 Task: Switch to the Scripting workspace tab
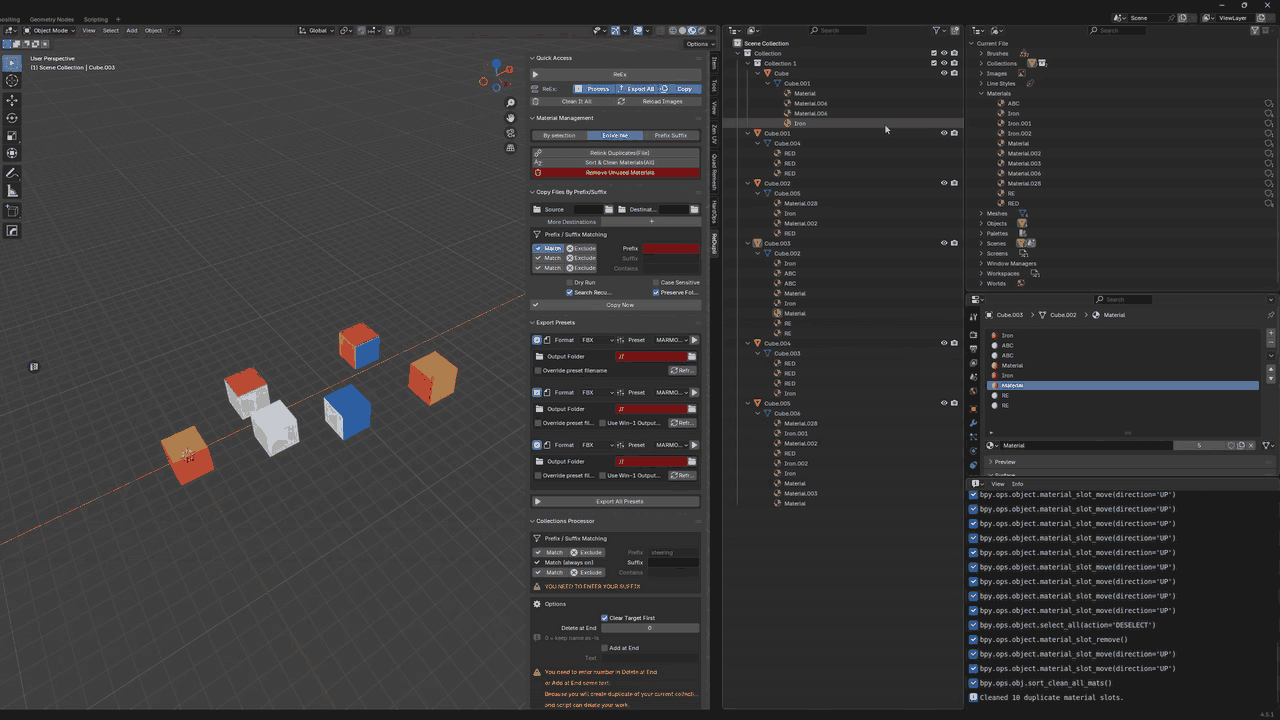pyautogui.click(x=95, y=19)
